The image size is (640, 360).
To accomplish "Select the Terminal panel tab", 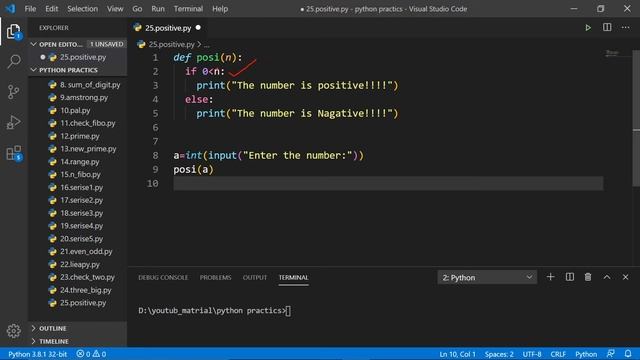I will [x=293, y=278].
